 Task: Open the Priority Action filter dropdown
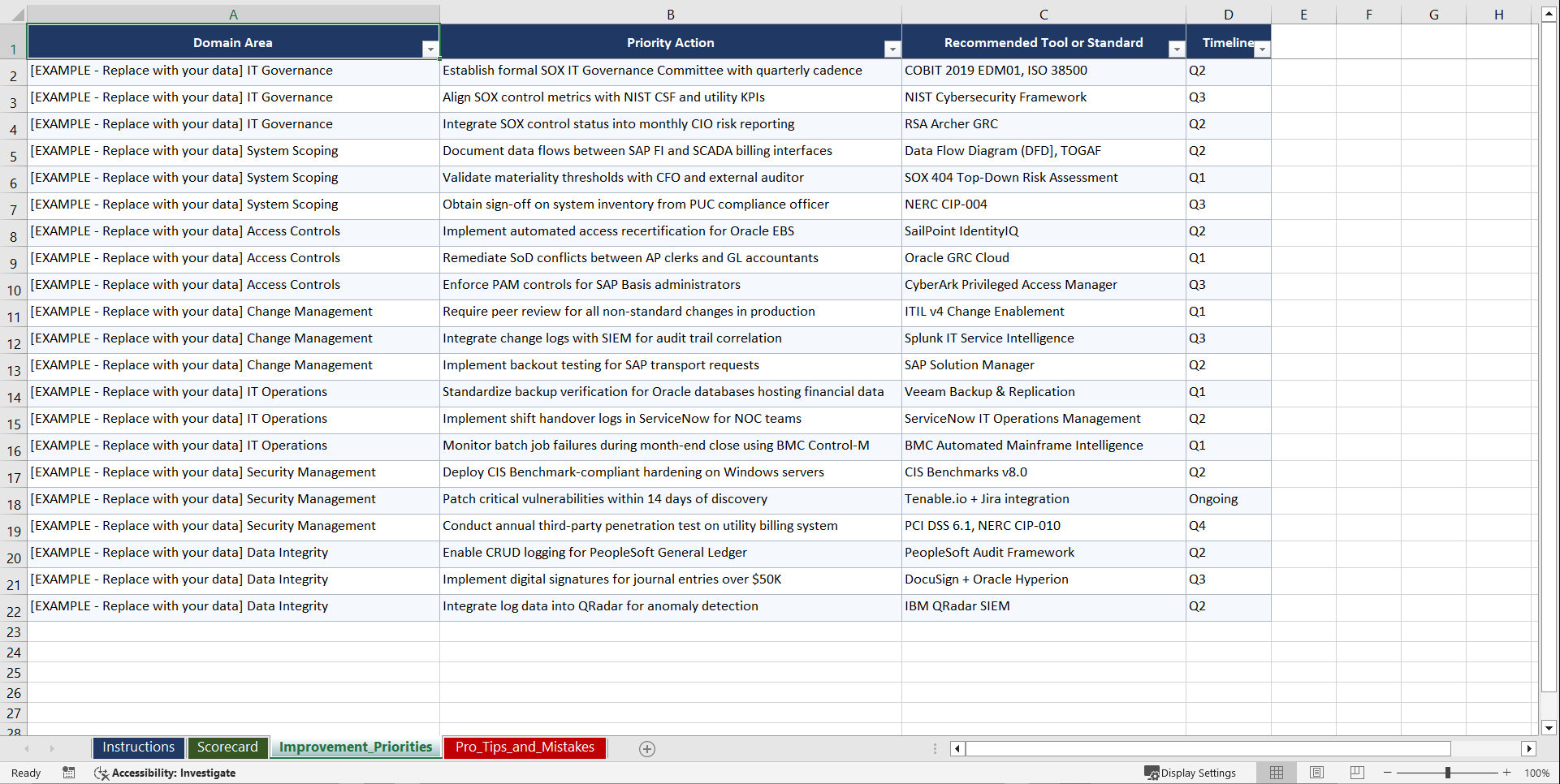pyautogui.click(x=892, y=50)
